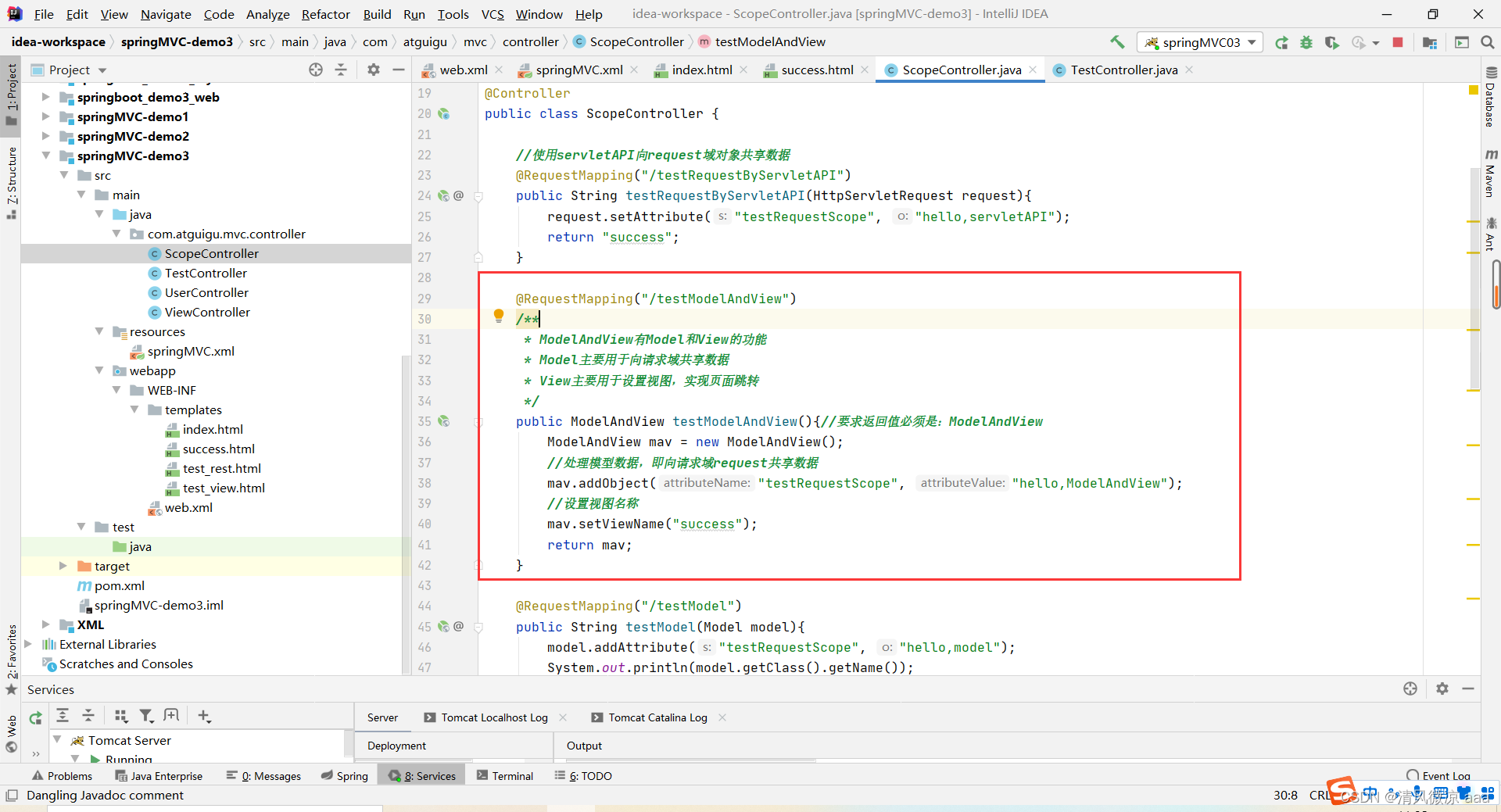Open Java Enterprise tool window
This screenshot has height=812, width=1501.
pos(159,775)
